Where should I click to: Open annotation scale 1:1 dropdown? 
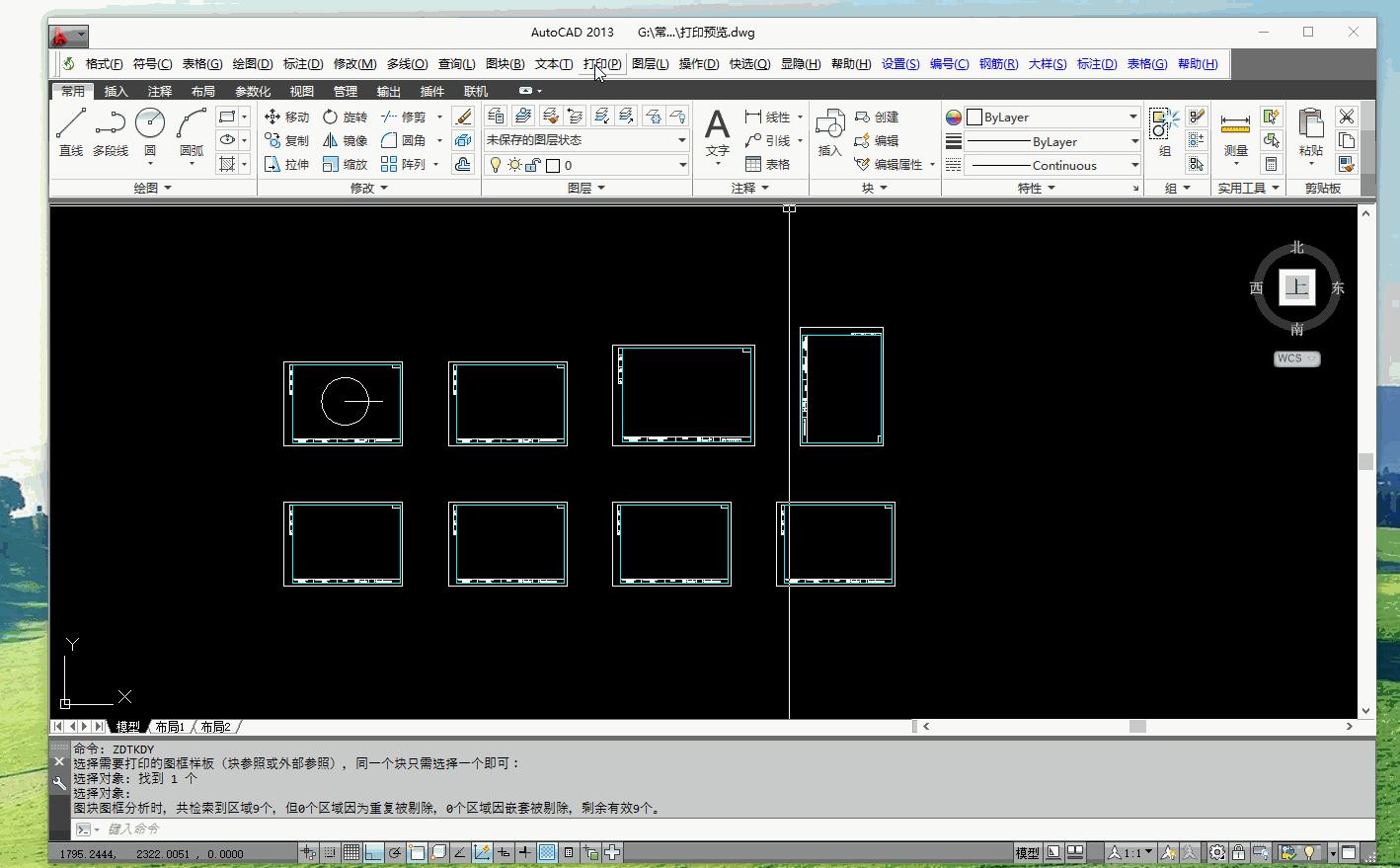click(1129, 852)
